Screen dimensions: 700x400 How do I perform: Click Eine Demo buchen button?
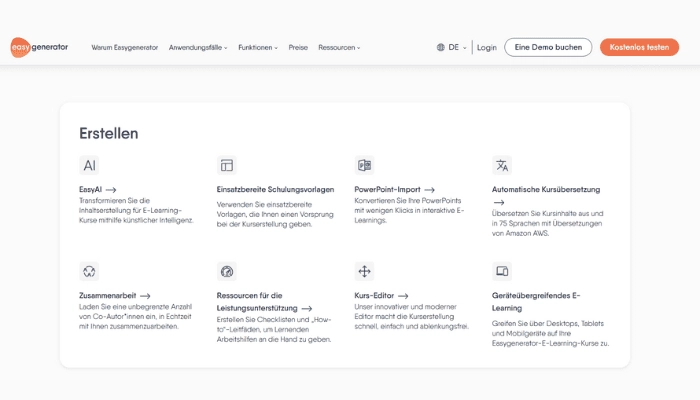pyautogui.click(x=548, y=47)
